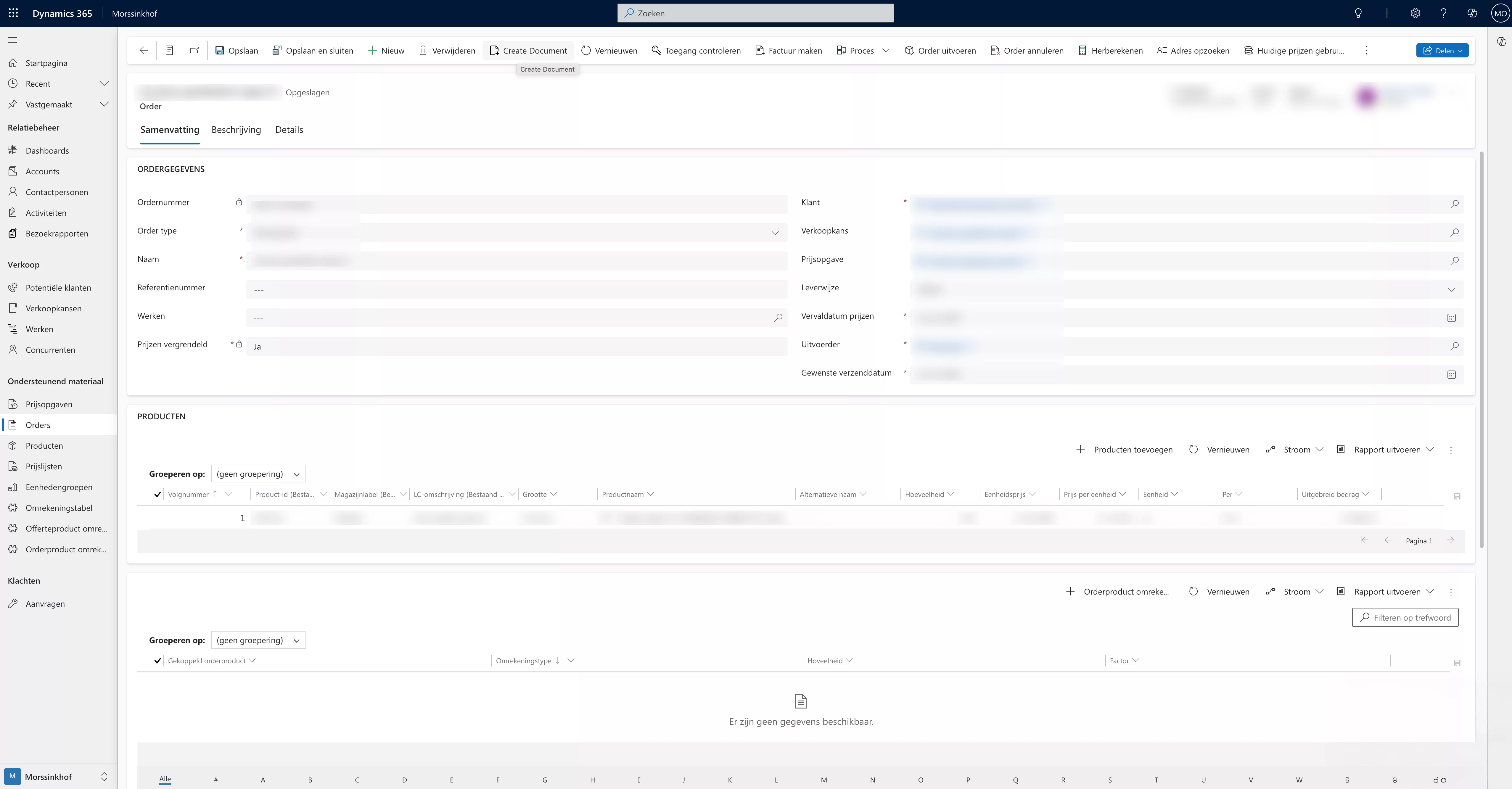Switch to the Beschrijving tab
Viewport: 1512px width, 789px height.
[x=236, y=130]
